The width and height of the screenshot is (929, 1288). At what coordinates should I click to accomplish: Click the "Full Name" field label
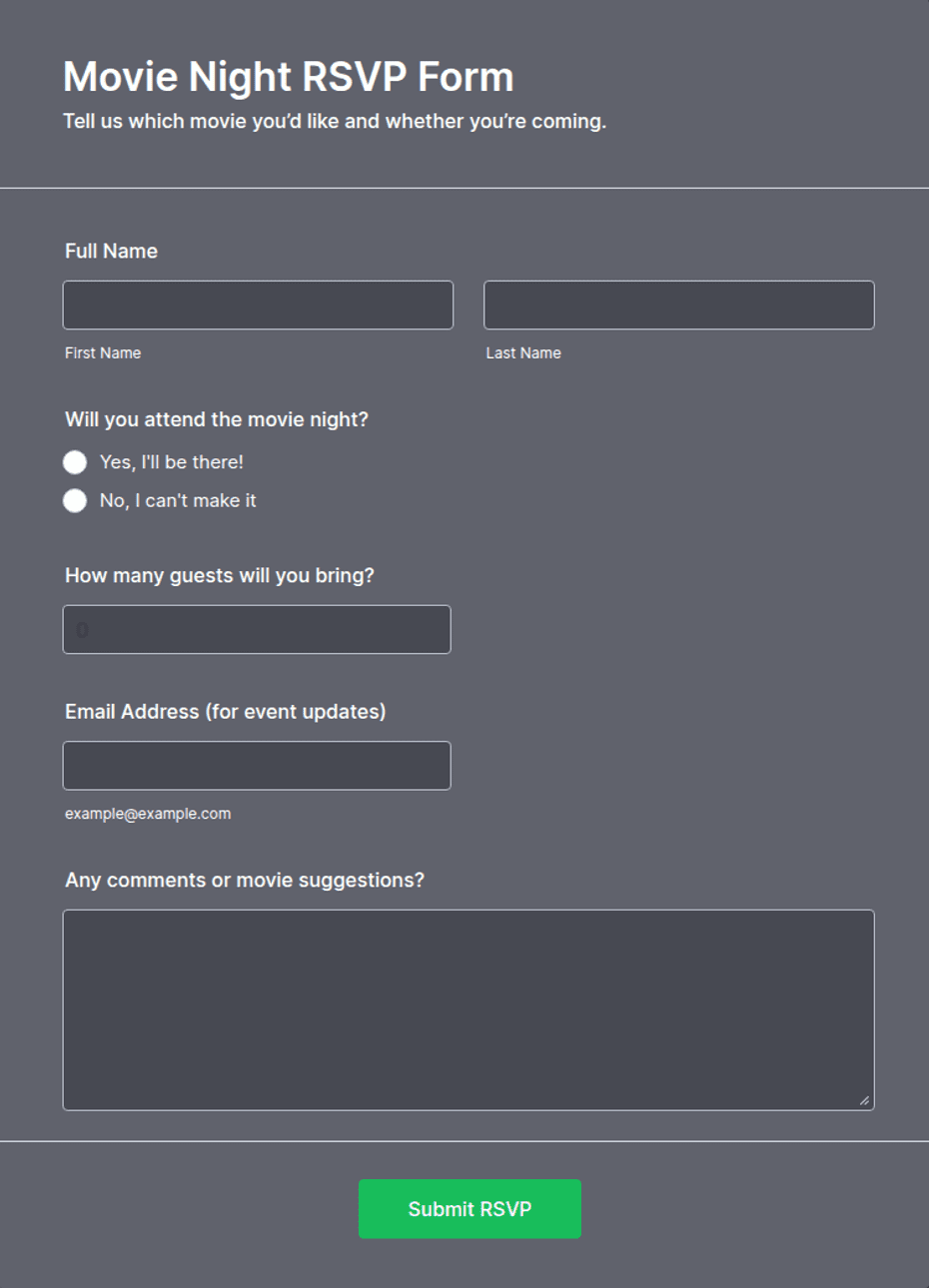coord(111,252)
